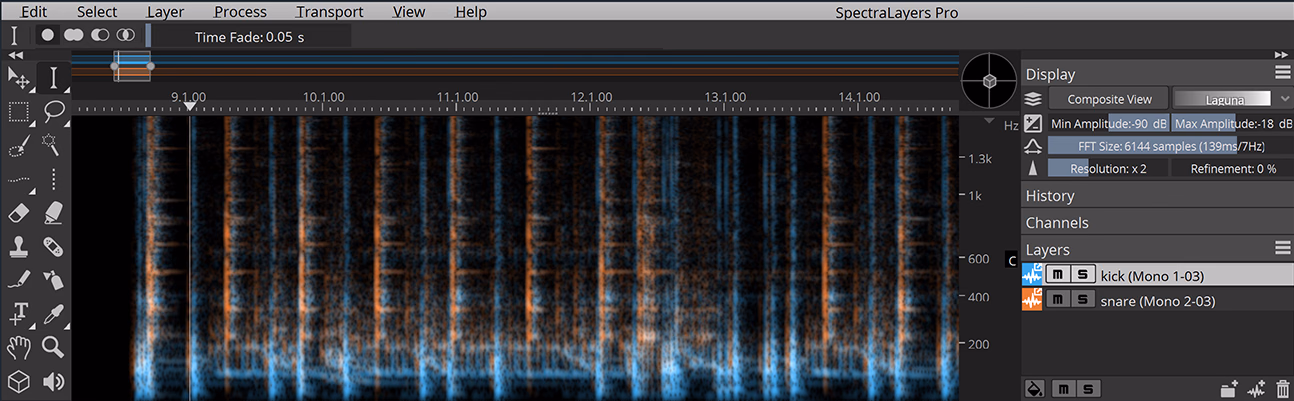Open the Help menu
Viewport: 1294px width, 401px height.
click(x=471, y=12)
